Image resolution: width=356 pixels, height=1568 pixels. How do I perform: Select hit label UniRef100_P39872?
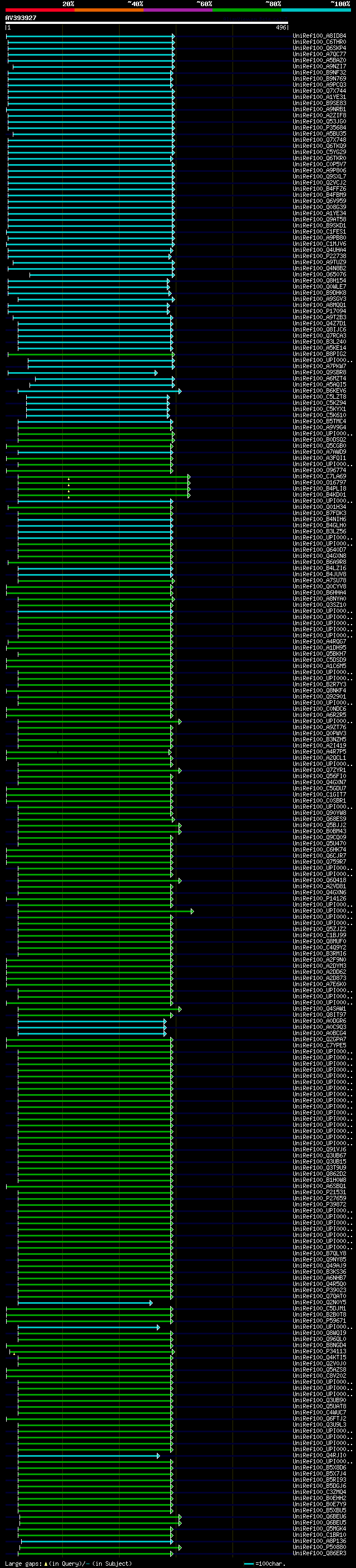click(x=319, y=1204)
